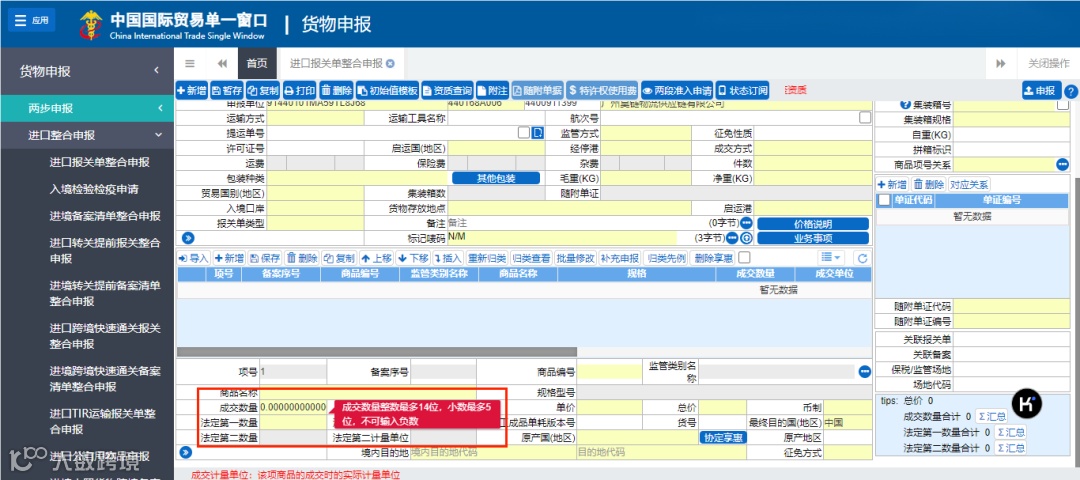
Task: Toggle the checkbox after 删除享惠
Action: click(x=744, y=258)
